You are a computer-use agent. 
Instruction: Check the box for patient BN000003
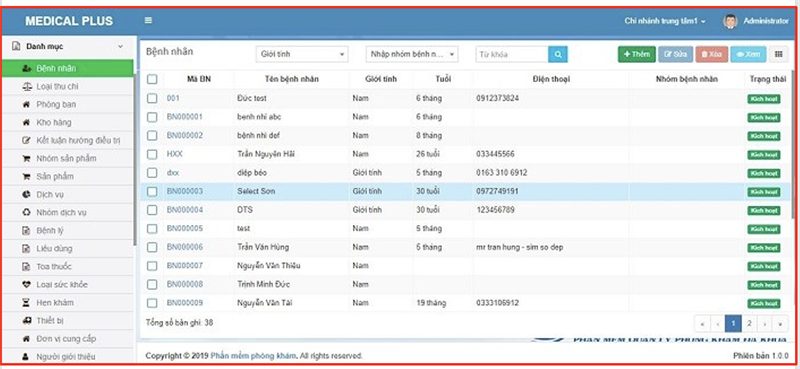pos(152,191)
